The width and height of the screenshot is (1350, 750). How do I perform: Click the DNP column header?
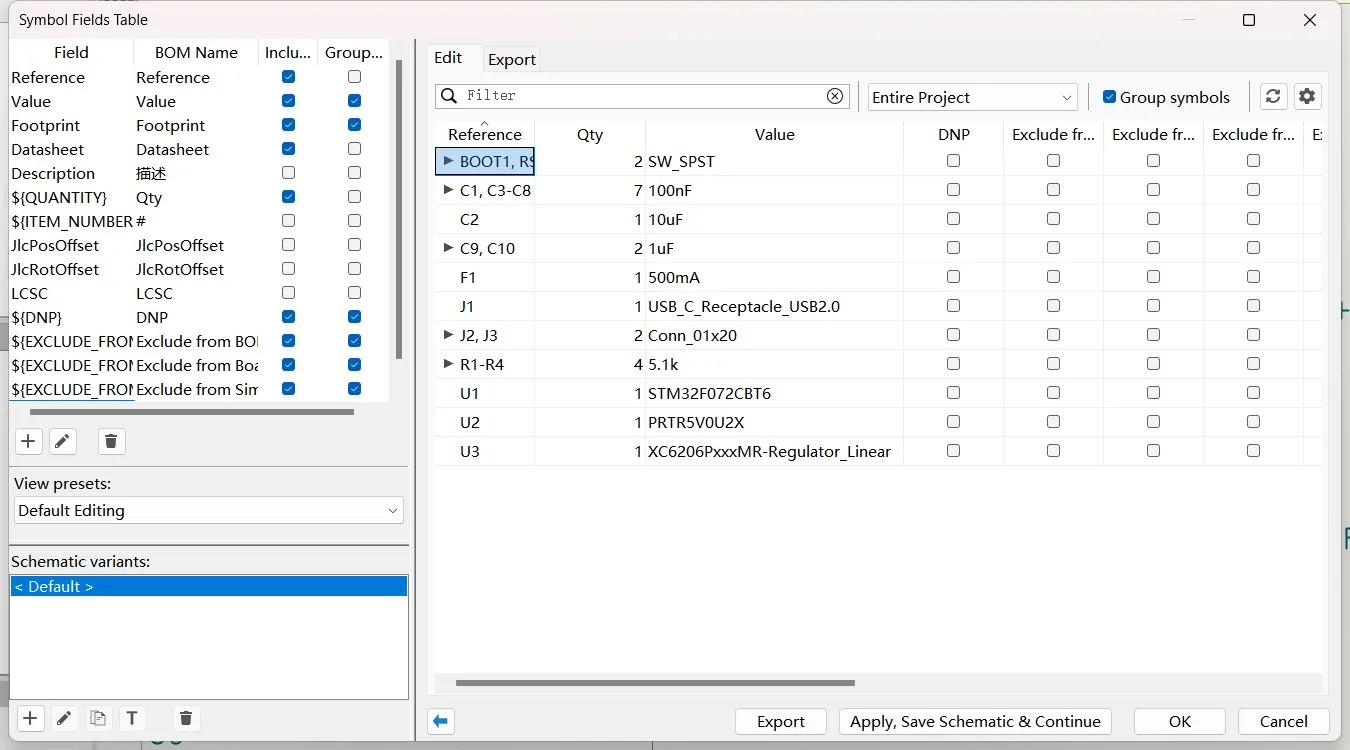pyautogui.click(x=953, y=134)
